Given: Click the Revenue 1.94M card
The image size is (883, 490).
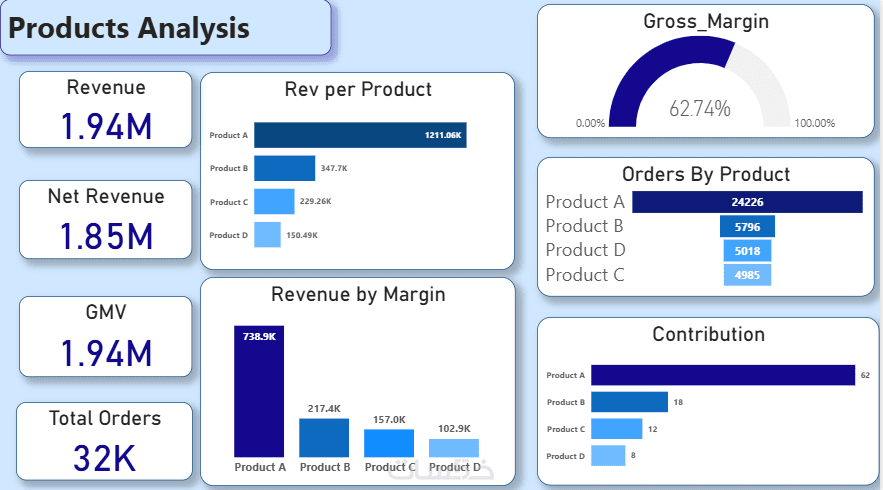Looking at the screenshot, I should click(x=106, y=109).
